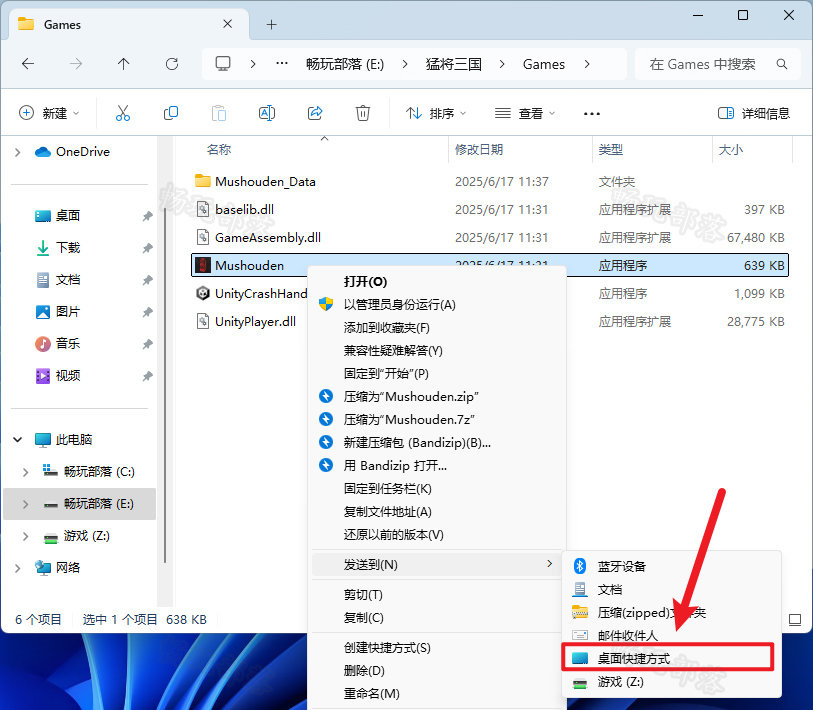
Task: Expand the 网络 tree node
Action: (x=18, y=568)
